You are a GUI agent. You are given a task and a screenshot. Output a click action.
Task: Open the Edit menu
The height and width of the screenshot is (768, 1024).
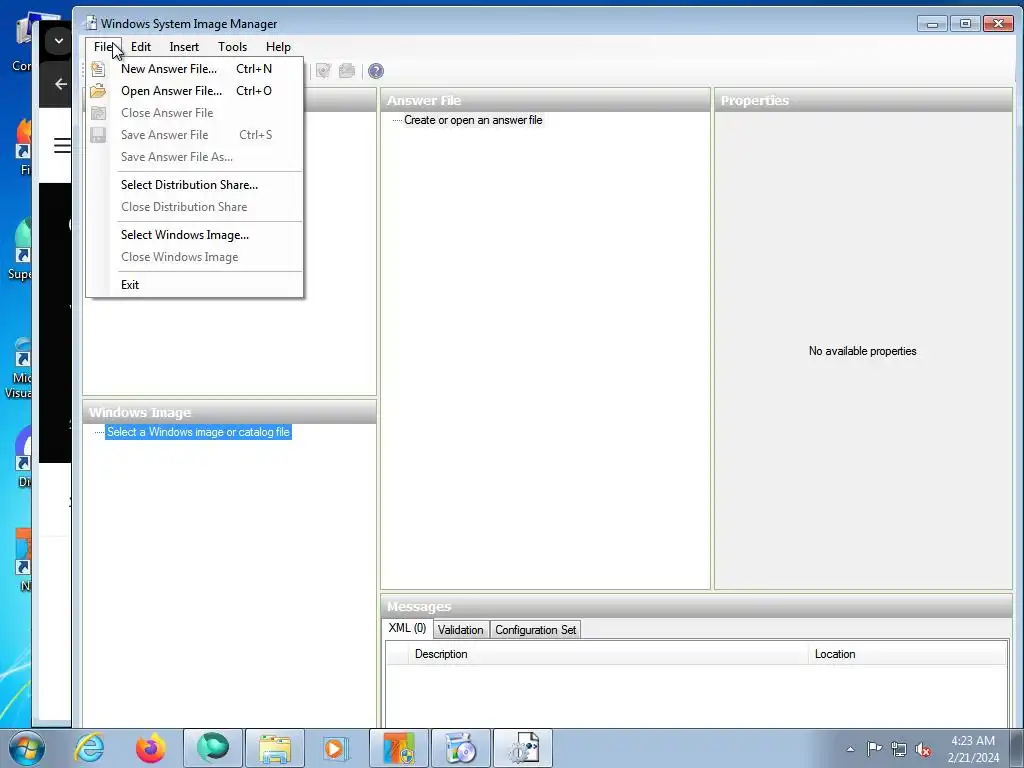coord(140,47)
